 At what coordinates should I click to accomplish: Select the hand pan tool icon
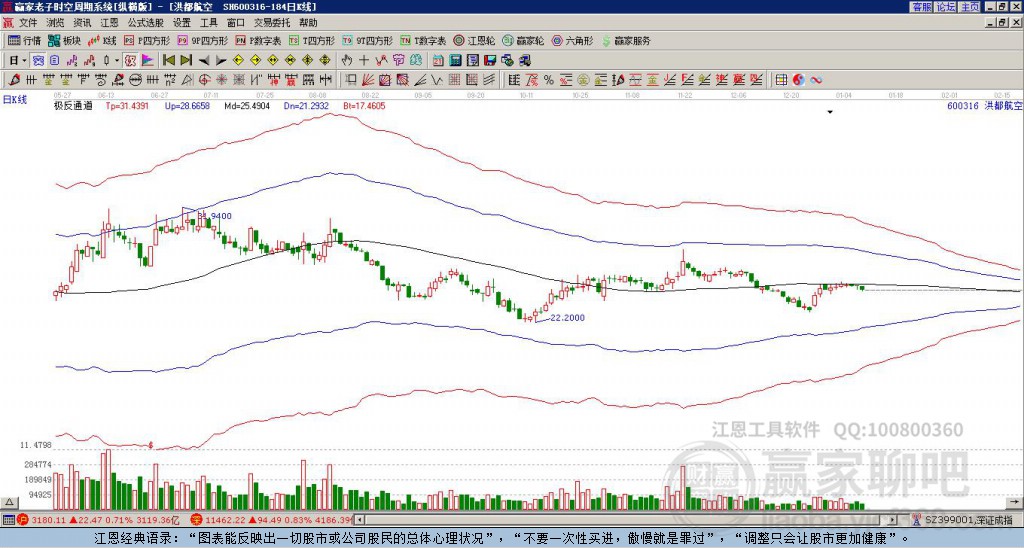[346, 60]
